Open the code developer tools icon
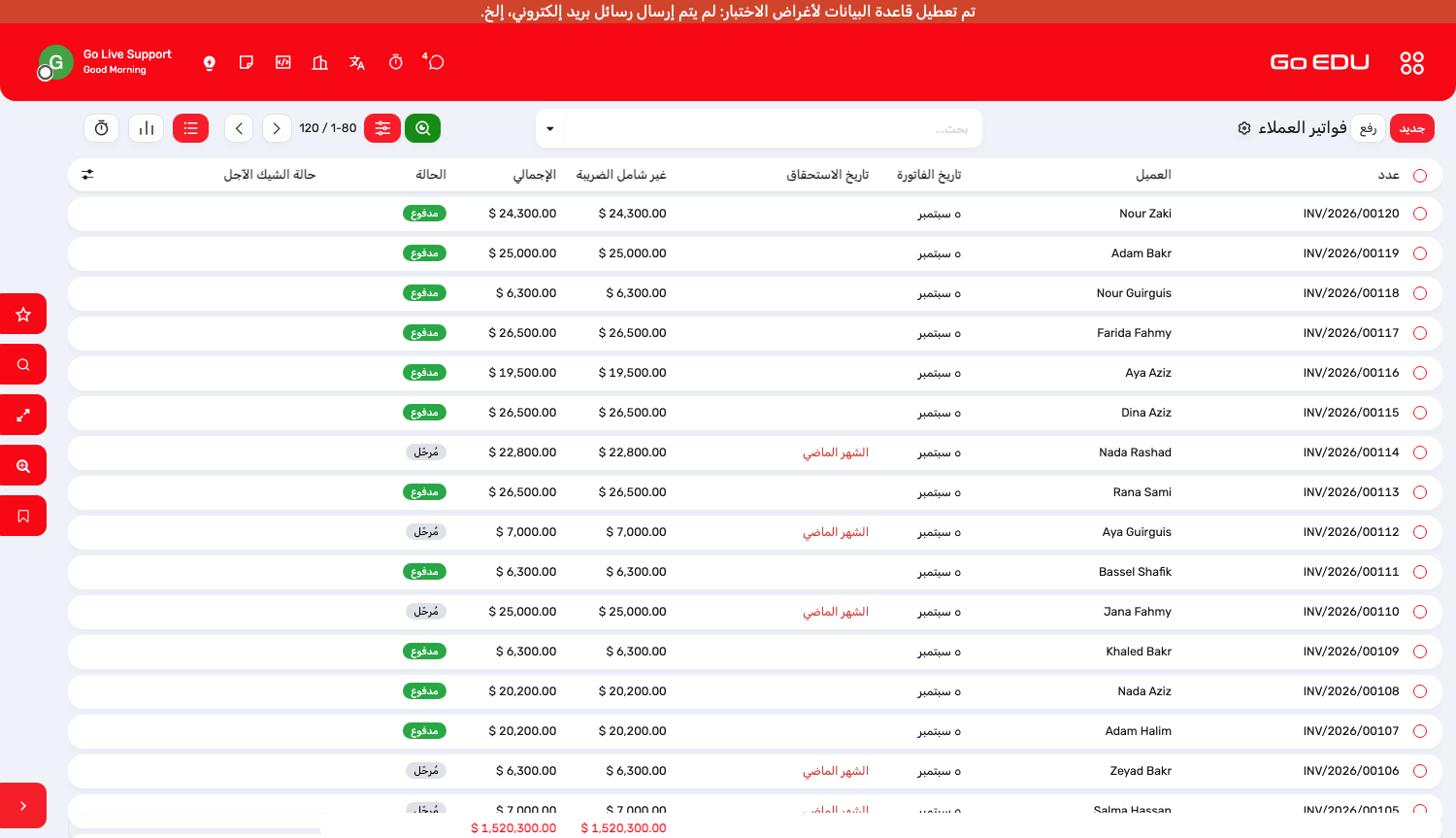Screen dimensions: 1456x838 283,62
